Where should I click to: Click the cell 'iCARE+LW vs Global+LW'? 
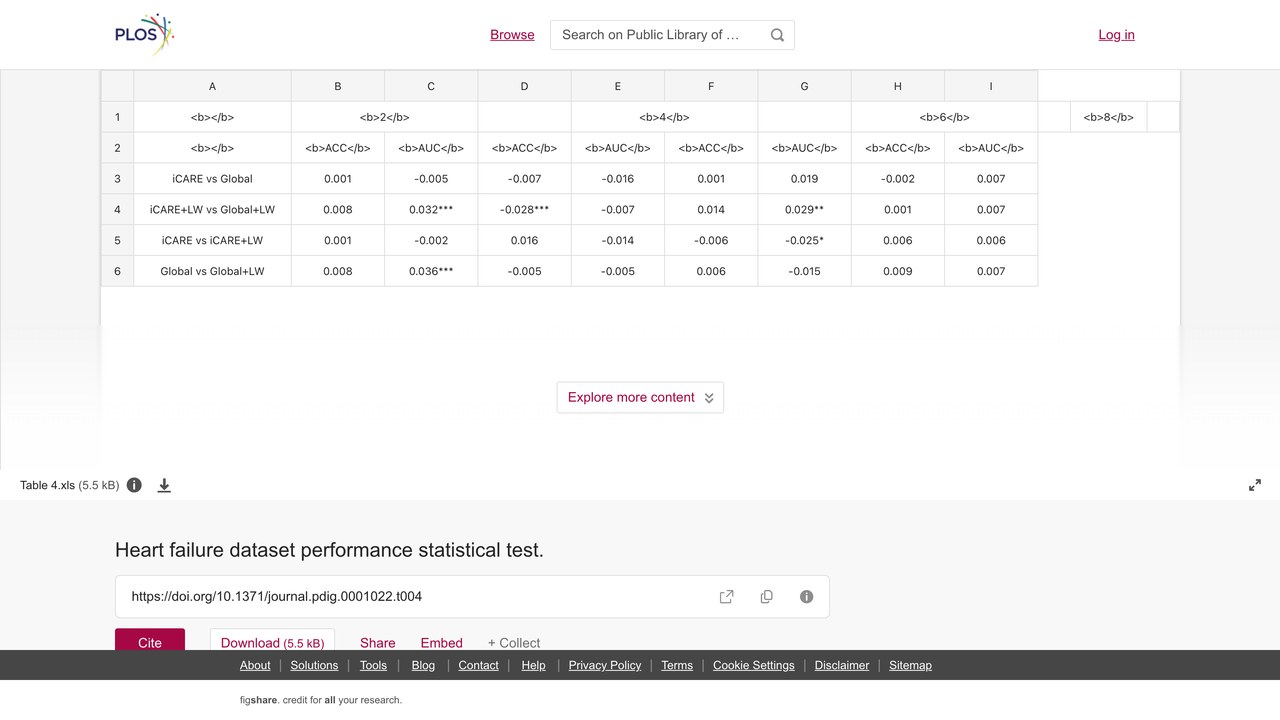(x=212, y=209)
